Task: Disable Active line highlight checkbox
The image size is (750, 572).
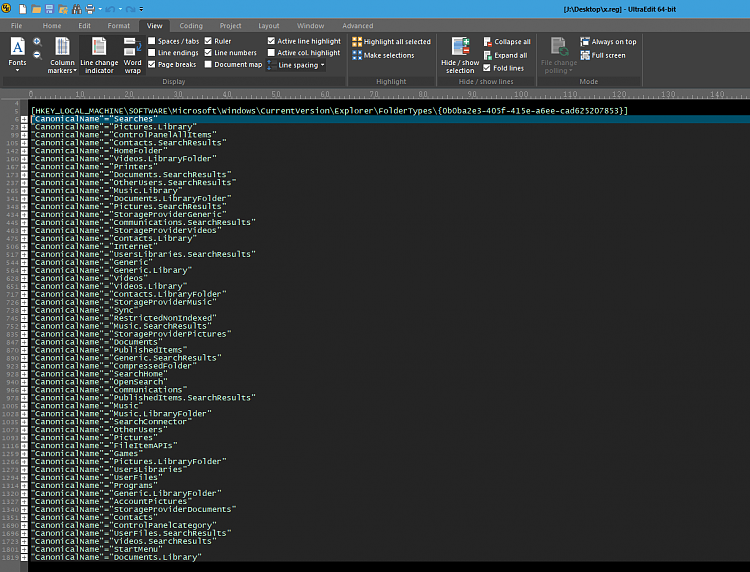Action: (271, 41)
